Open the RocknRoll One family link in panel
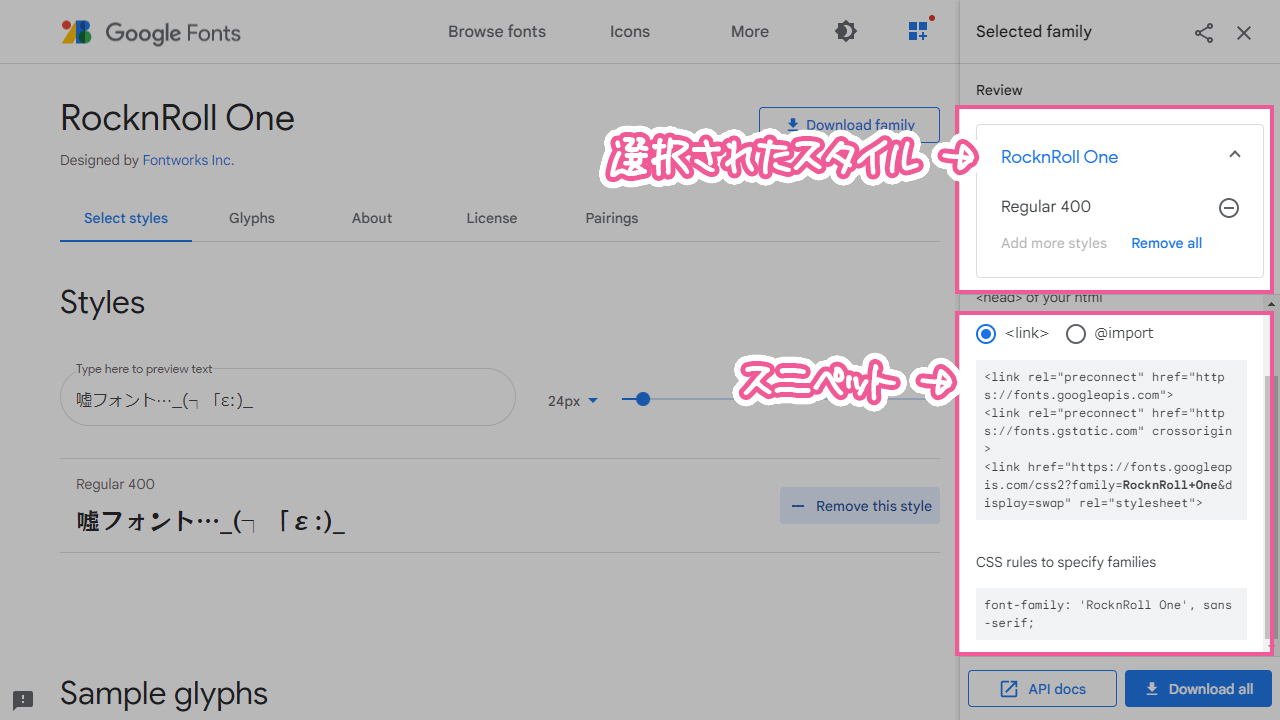Screen dimensions: 1280x720 pos(1059,157)
